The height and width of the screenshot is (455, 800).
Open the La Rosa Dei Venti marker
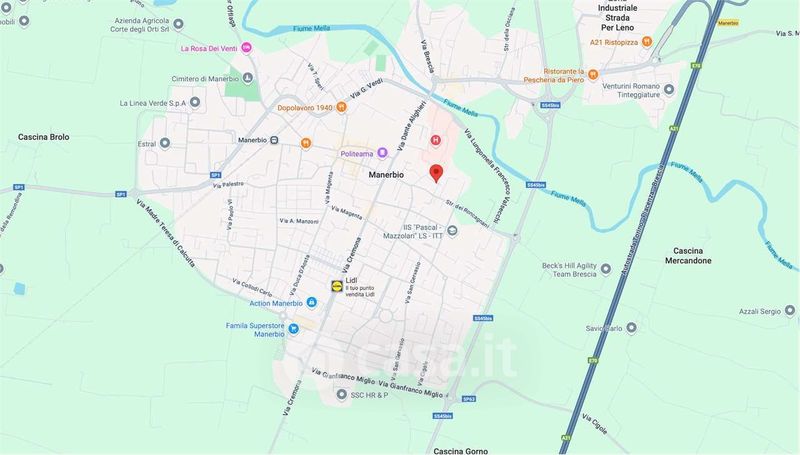pyautogui.click(x=246, y=48)
